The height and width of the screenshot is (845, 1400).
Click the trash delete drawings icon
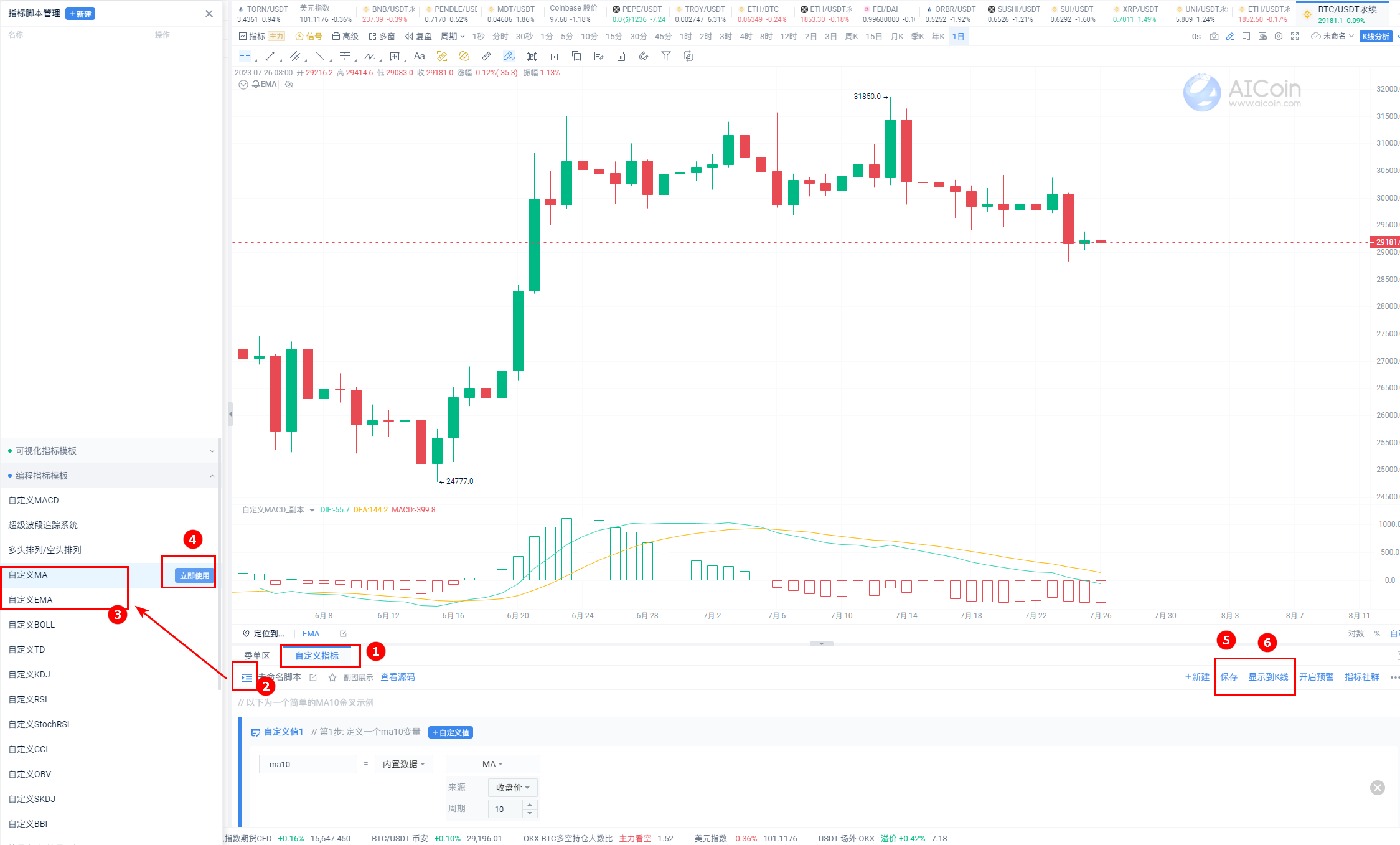[621, 56]
